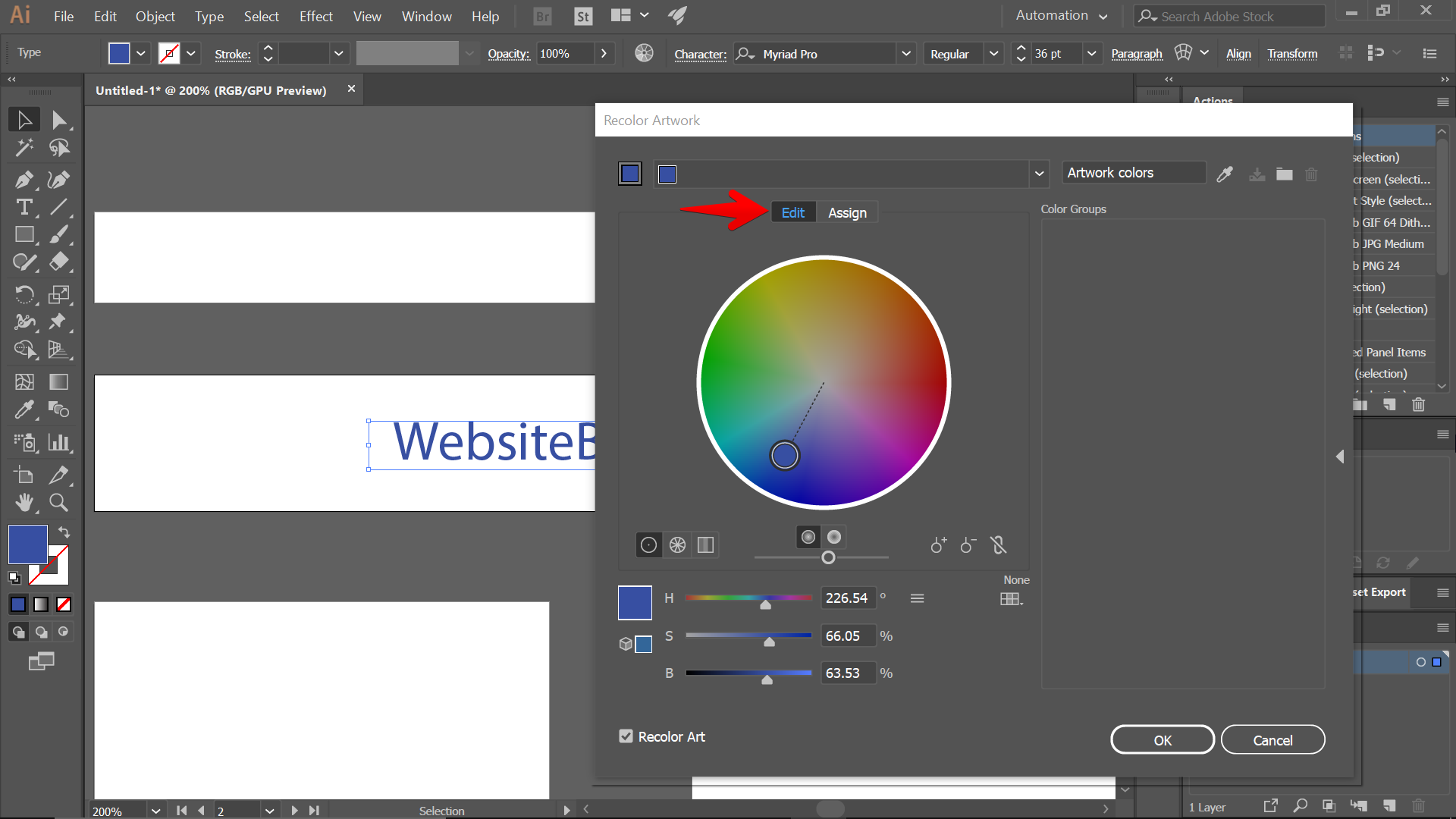Open the font family dropdown
This screenshot has width=1456, height=819.
pos(905,54)
